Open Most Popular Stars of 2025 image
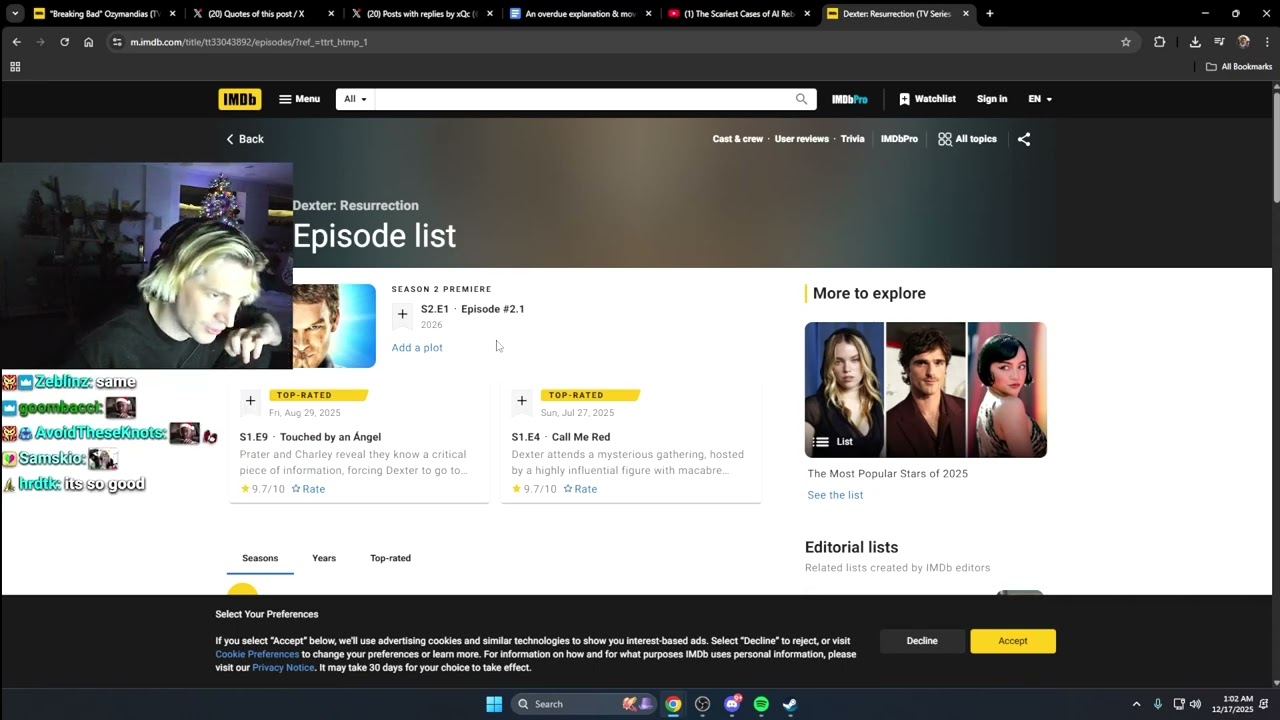This screenshot has height=720, width=1280. 926,390
